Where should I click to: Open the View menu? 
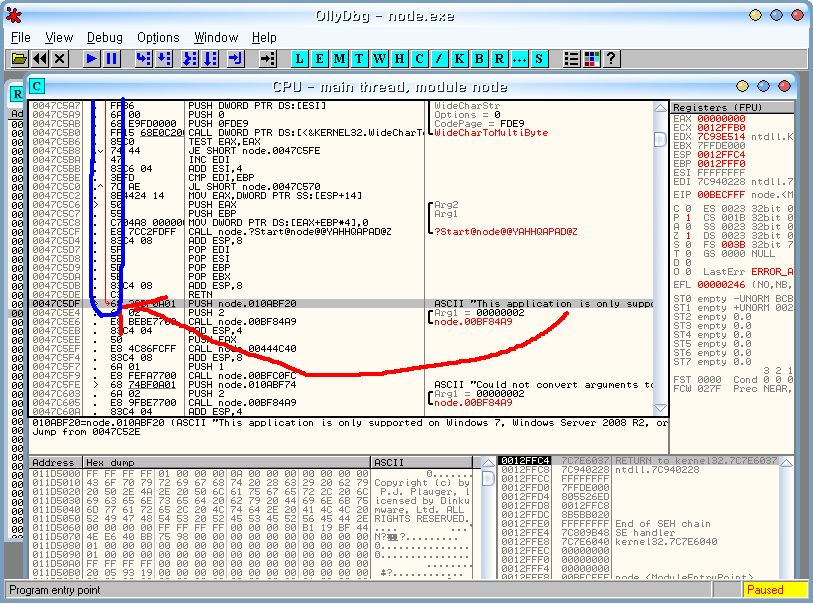pyautogui.click(x=59, y=37)
